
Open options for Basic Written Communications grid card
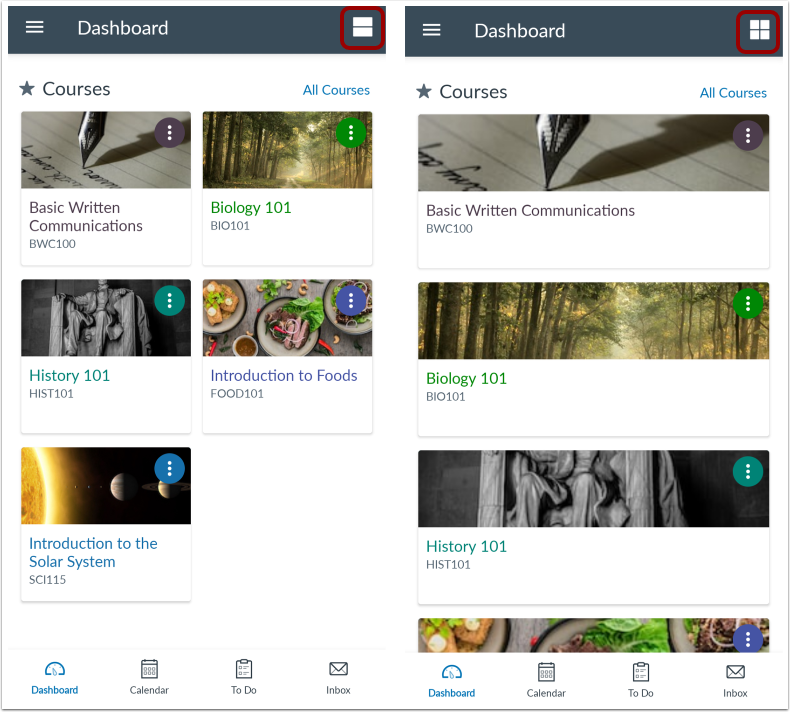point(169,133)
